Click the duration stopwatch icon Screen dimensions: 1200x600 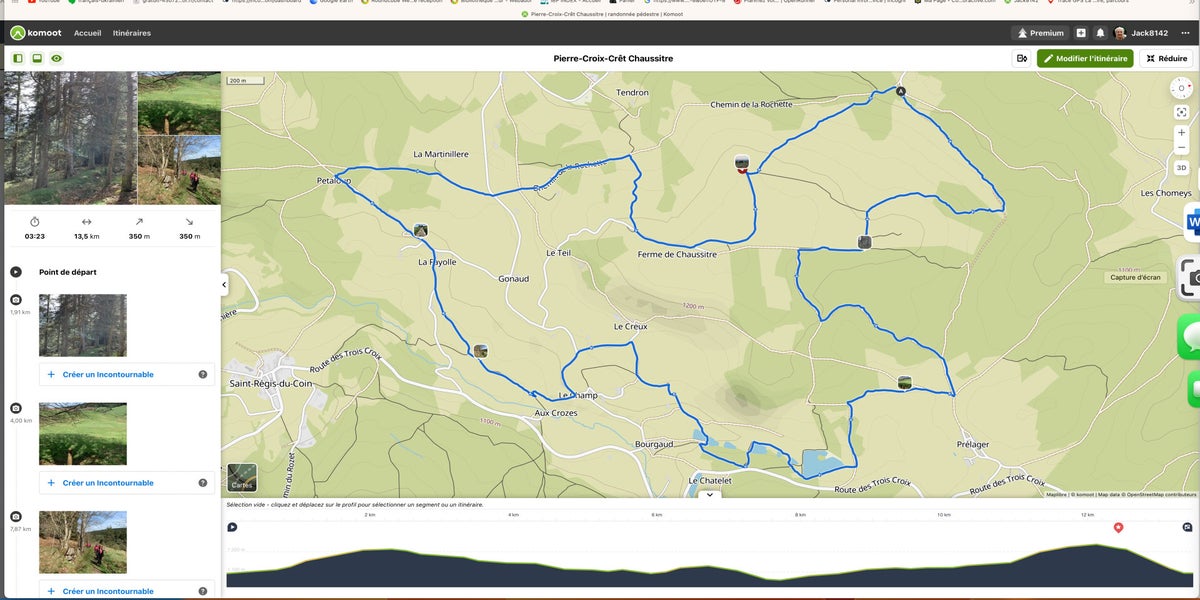34,222
